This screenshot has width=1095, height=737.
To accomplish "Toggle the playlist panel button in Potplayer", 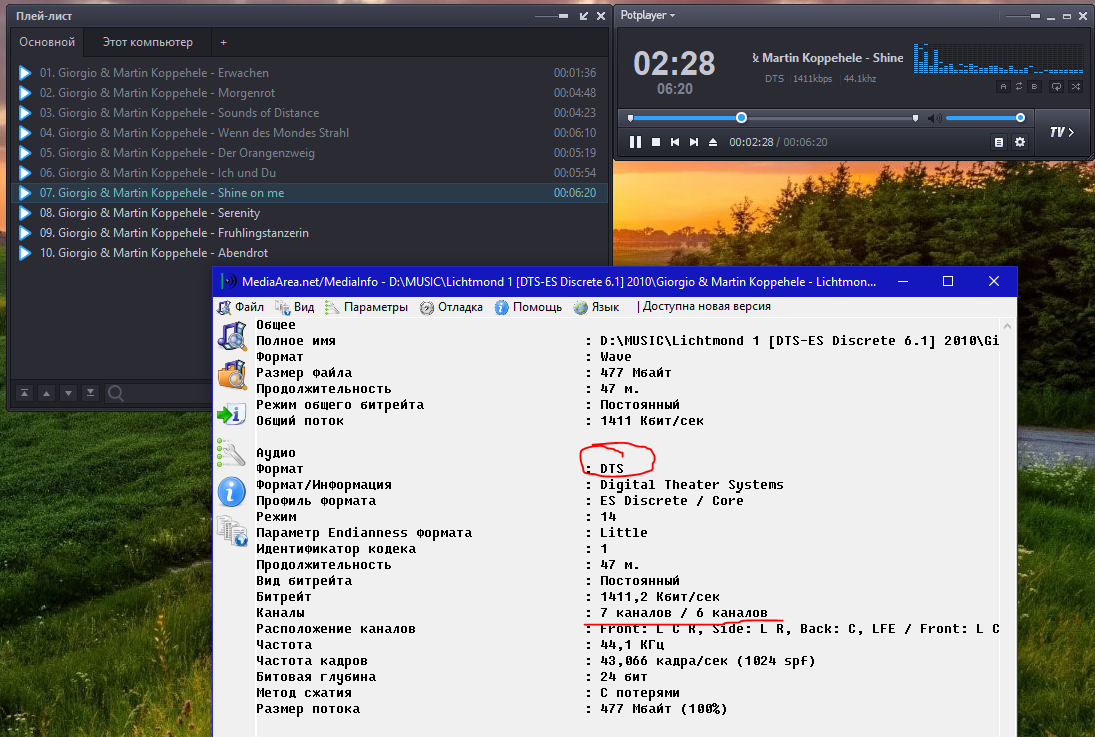I will pos(999,142).
